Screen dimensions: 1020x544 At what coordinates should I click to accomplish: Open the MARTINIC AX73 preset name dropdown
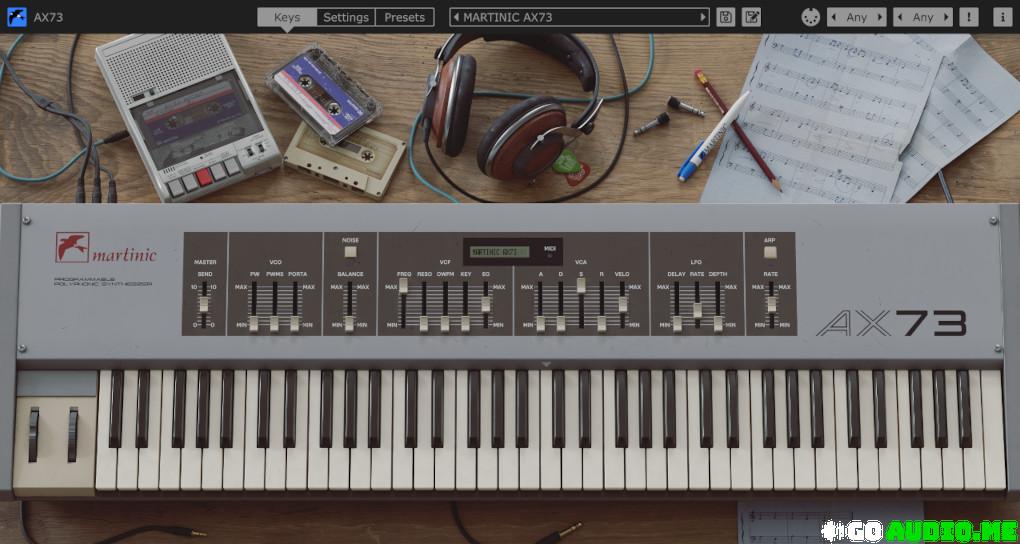(579, 18)
